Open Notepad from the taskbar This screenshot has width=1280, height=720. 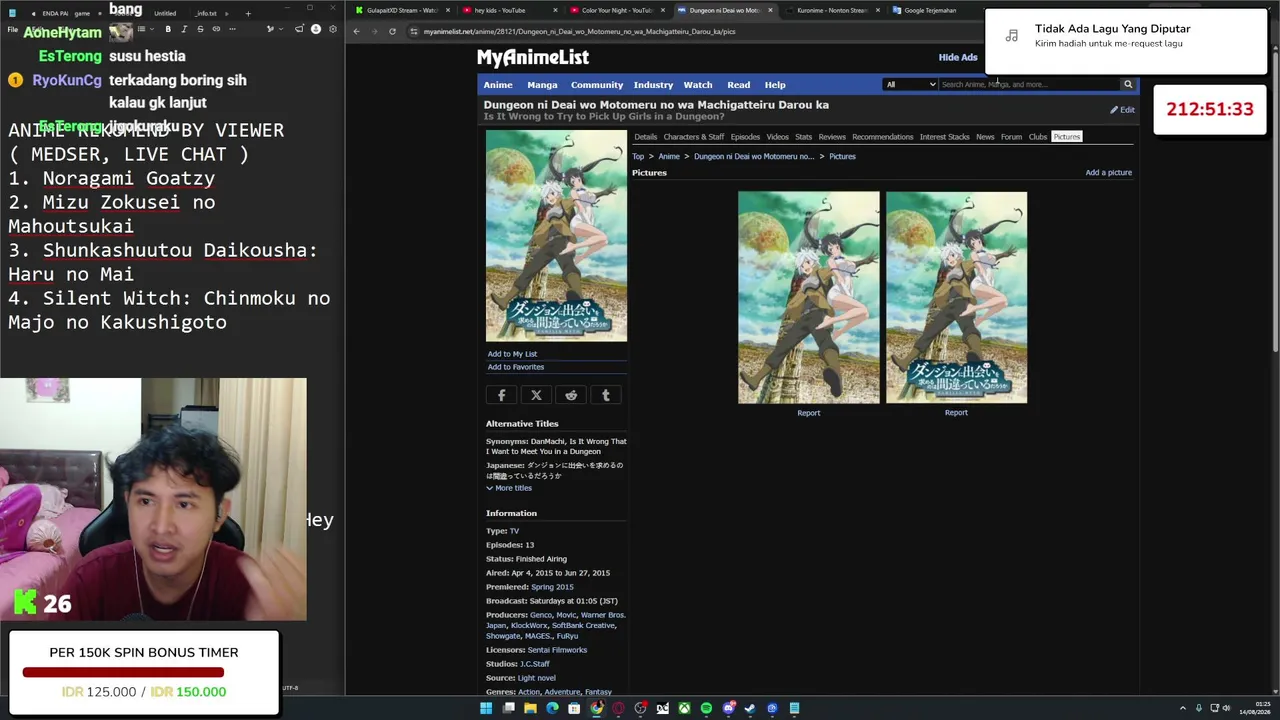794,708
